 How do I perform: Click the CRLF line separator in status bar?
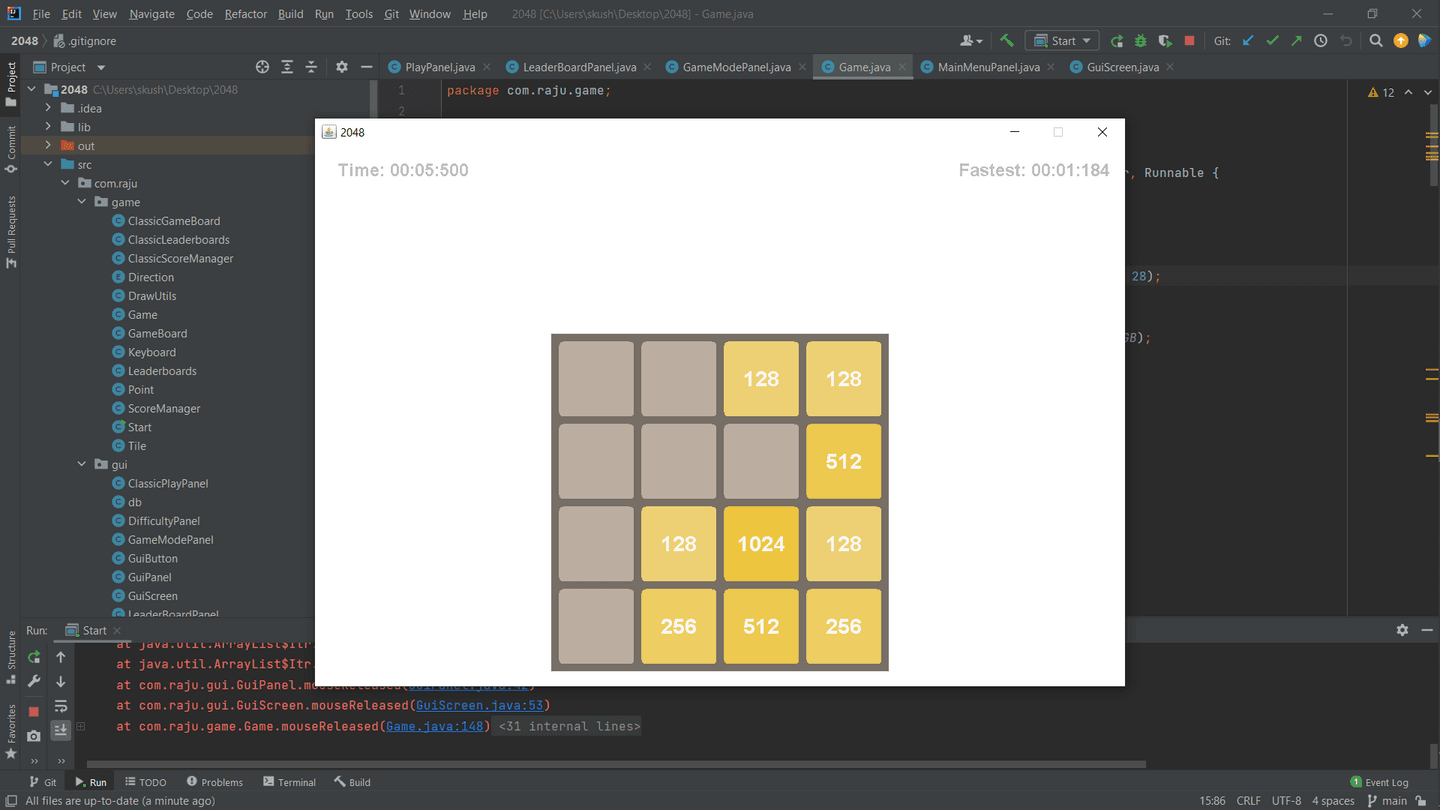coord(1248,801)
